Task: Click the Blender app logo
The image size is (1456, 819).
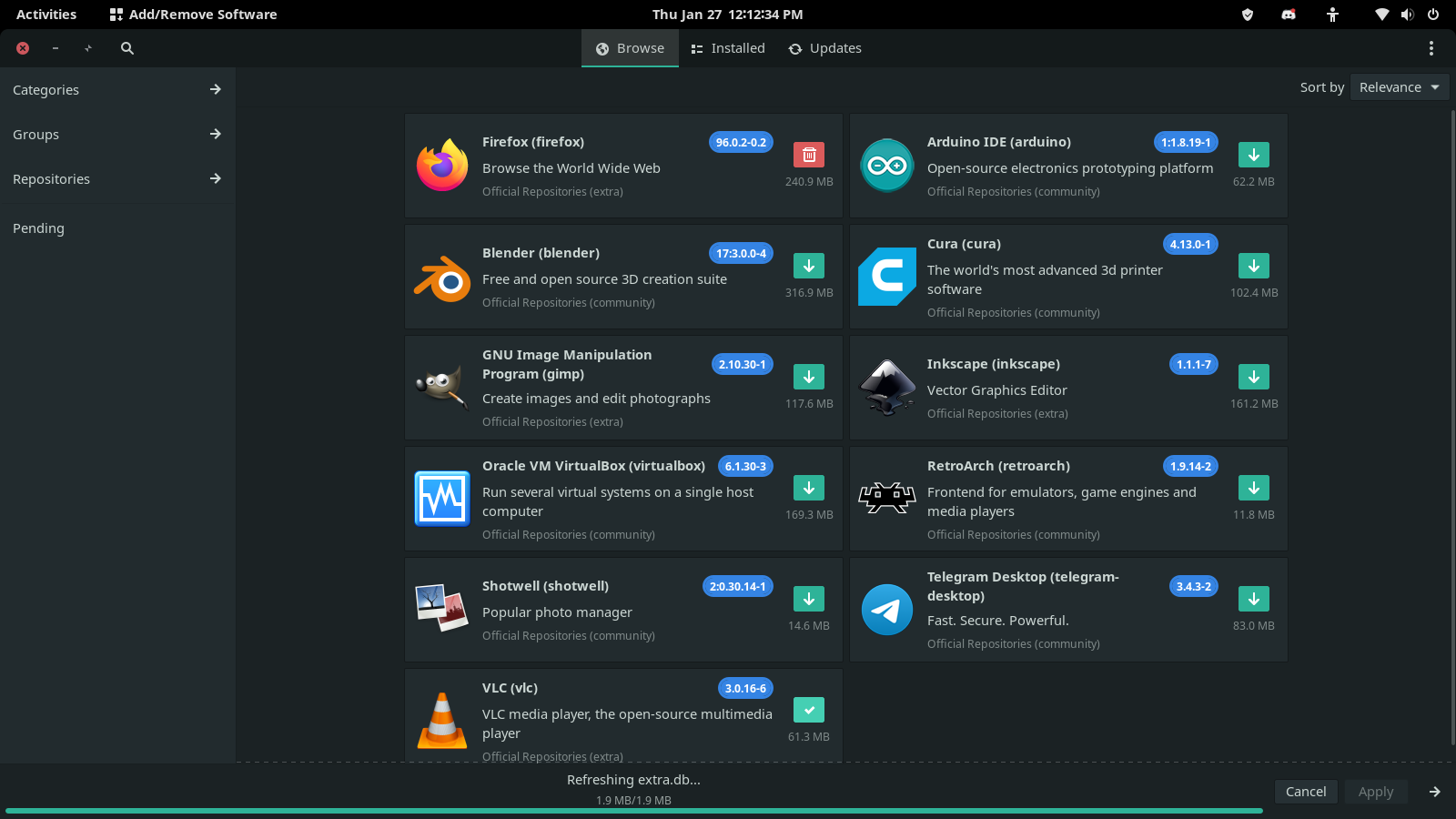Action: coord(442,277)
